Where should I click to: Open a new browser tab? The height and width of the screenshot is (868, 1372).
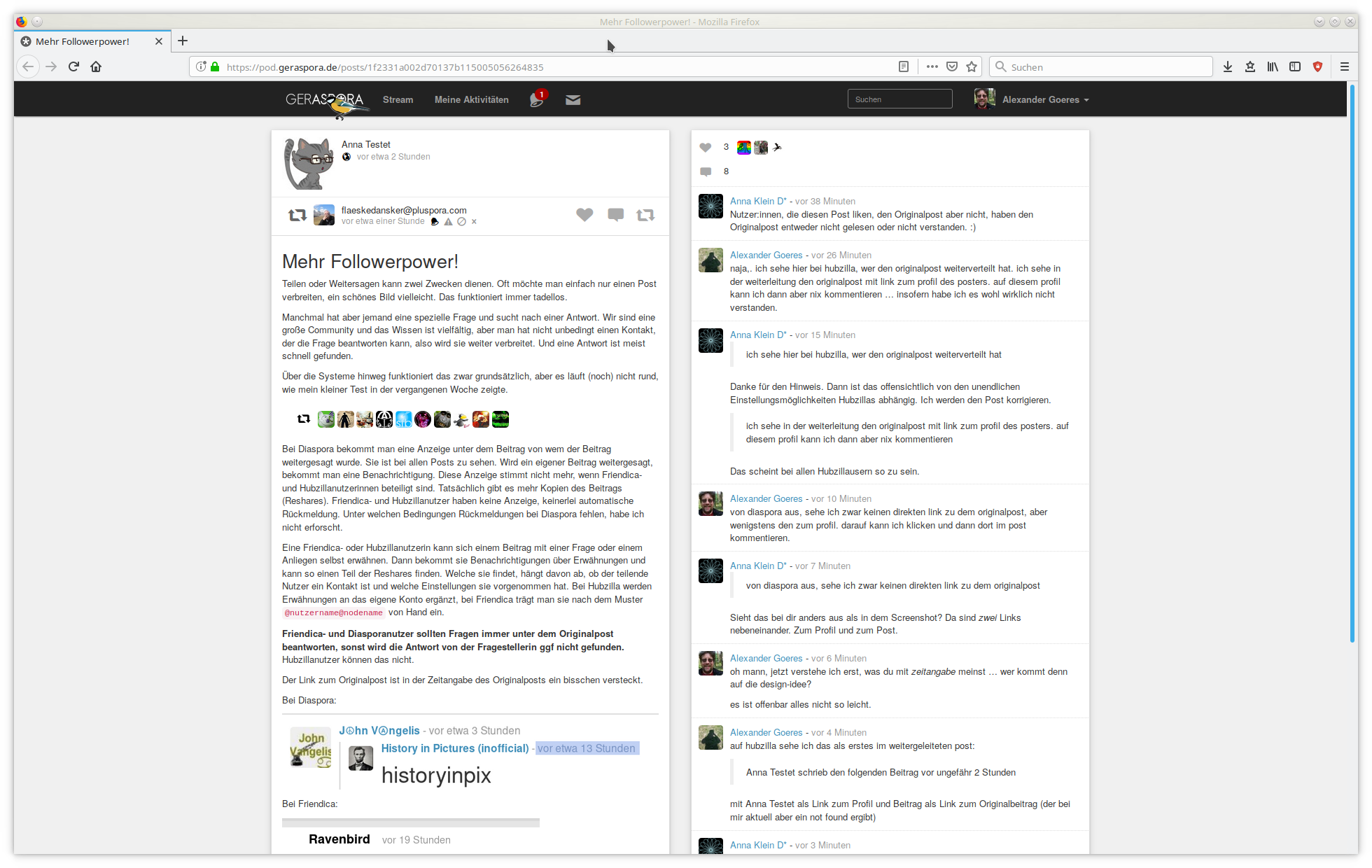coord(183,41)
